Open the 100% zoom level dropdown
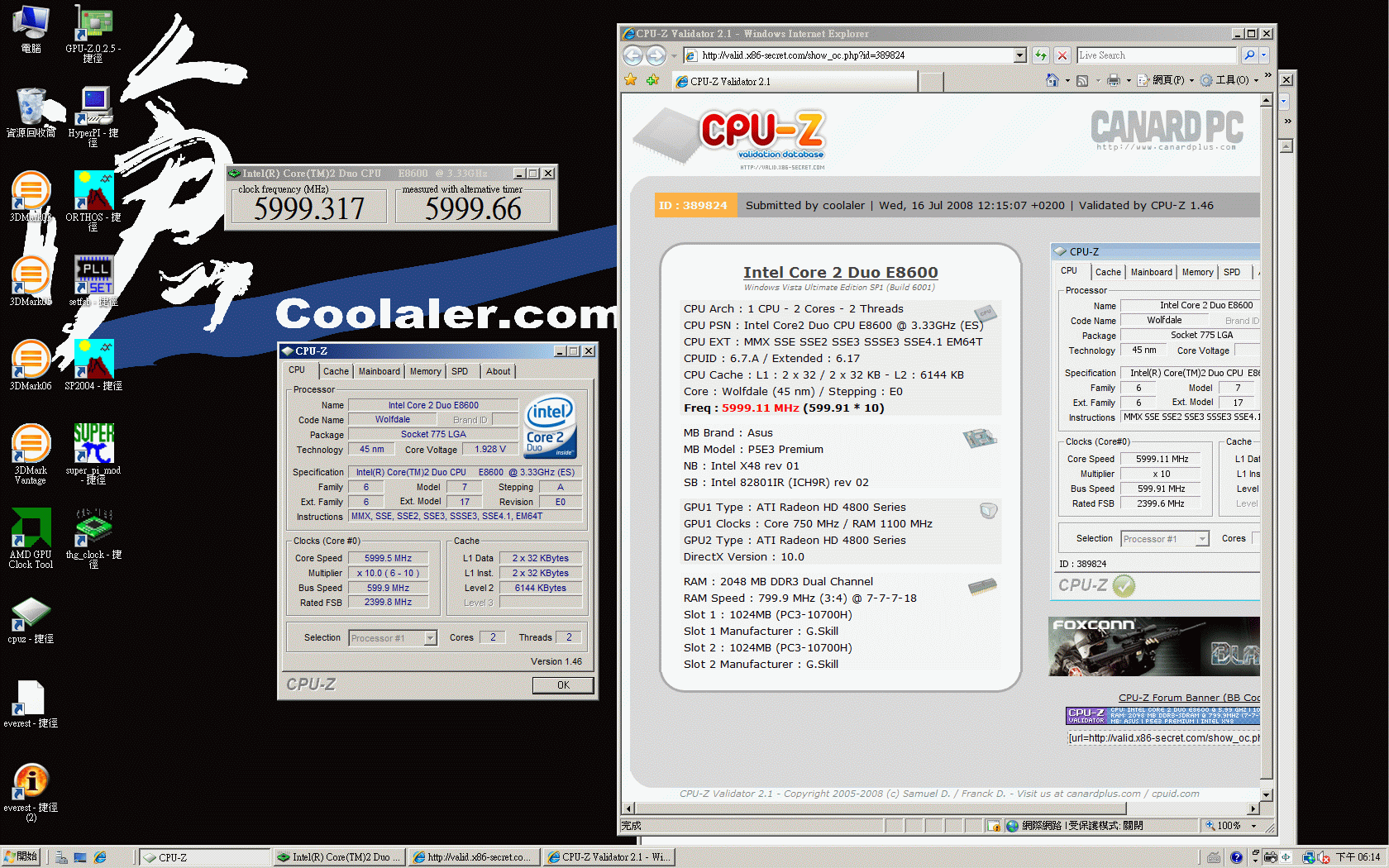Screen dimensions: 1389x868 (x=1253, y=826)
